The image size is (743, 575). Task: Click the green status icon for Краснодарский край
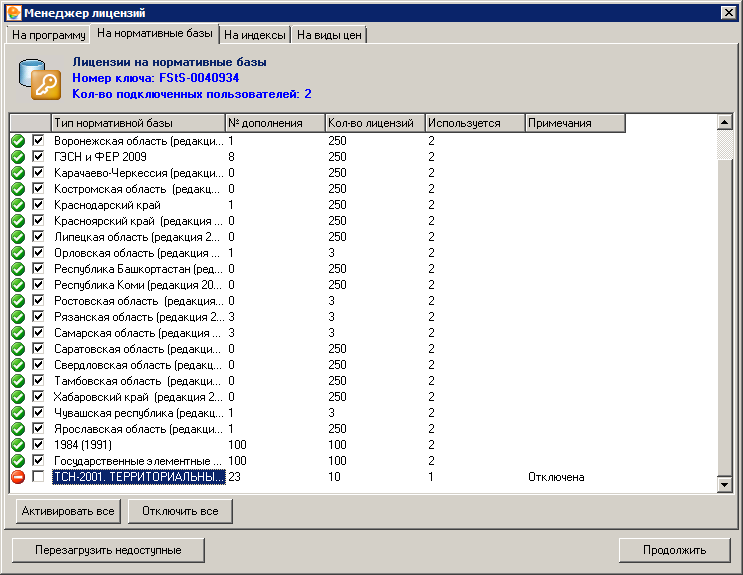pyautogui.click(x=18, y=205)
